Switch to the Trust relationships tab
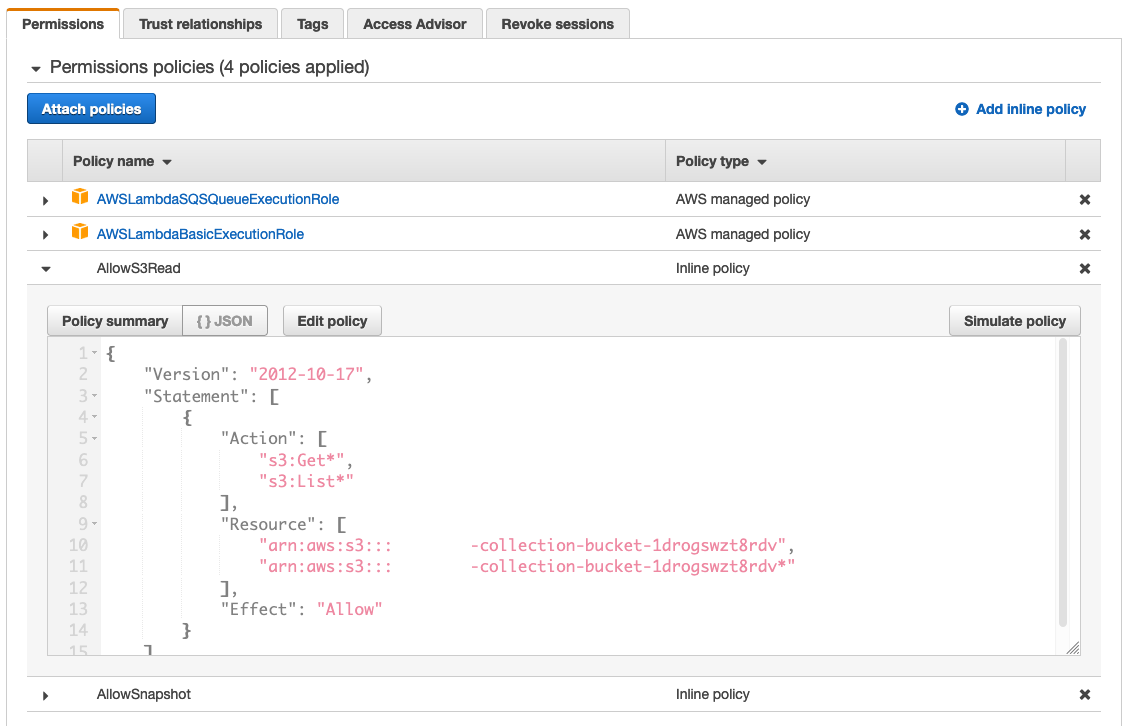The width and height of the screenshot is (1131, 726). pyautogui.click(x=201, y=24)
